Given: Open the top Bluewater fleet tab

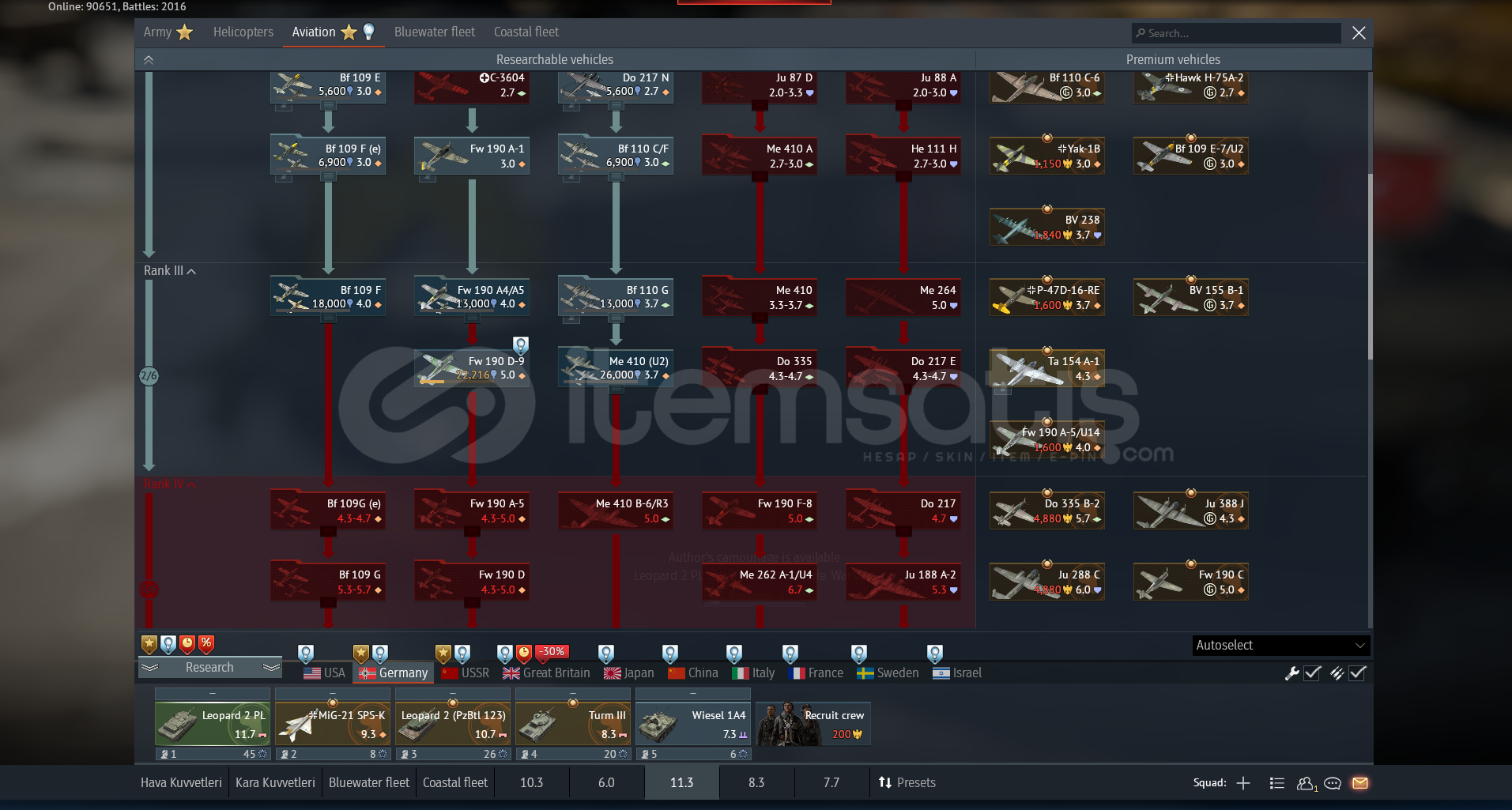Looking at the screenshot, I should 435,32.
